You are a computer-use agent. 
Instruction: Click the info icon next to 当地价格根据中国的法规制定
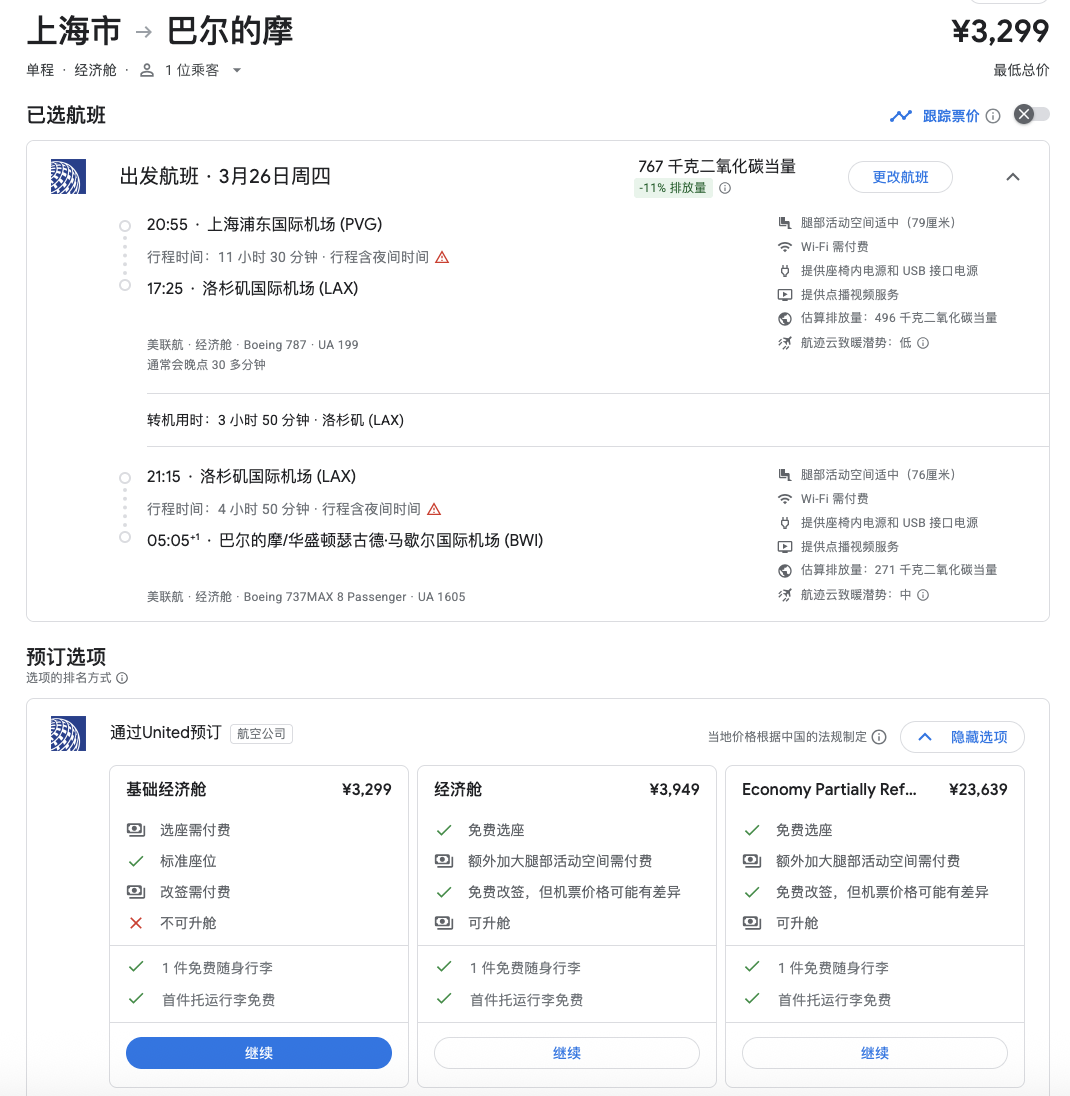879,737
